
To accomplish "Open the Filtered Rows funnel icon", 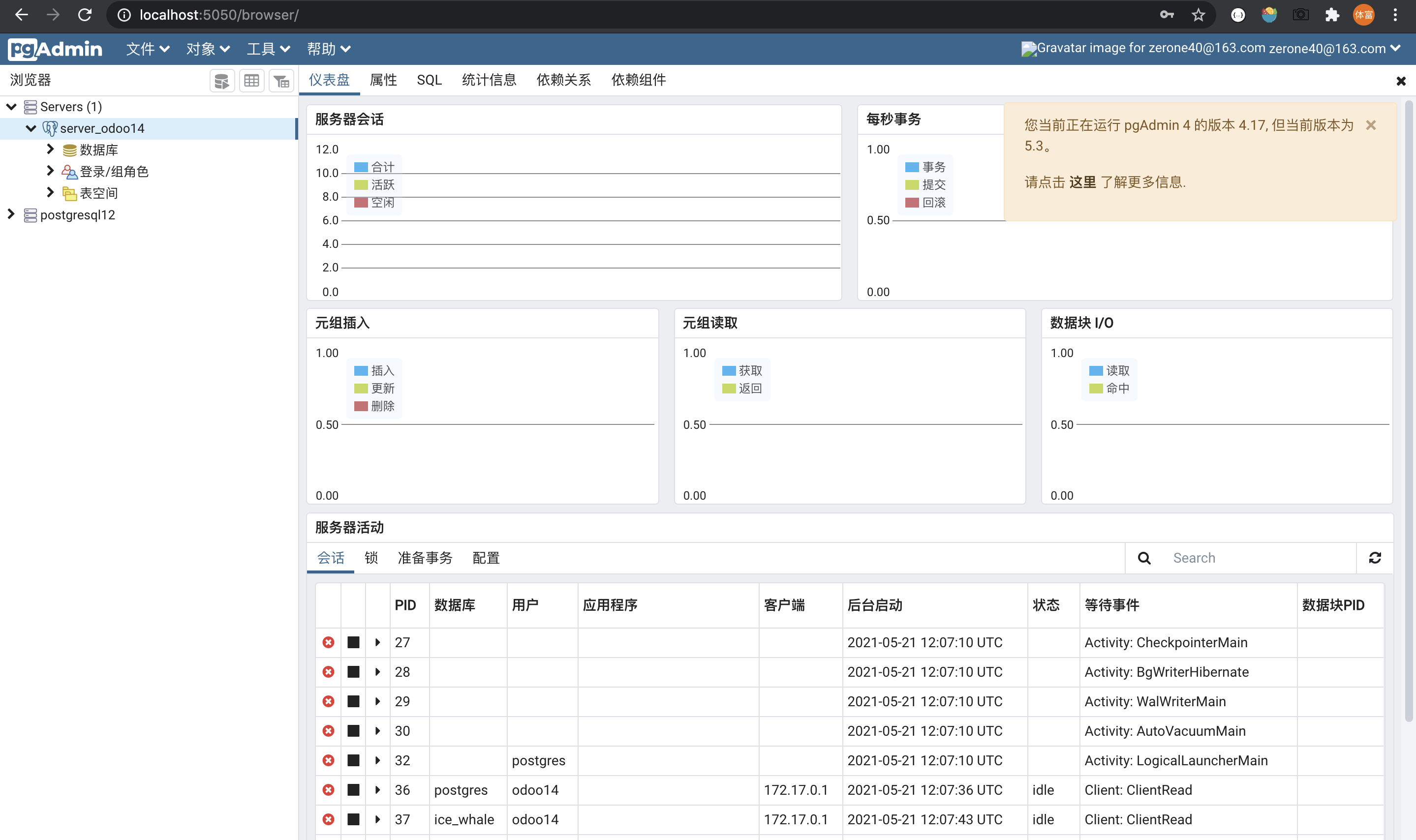I will [281, 80].
